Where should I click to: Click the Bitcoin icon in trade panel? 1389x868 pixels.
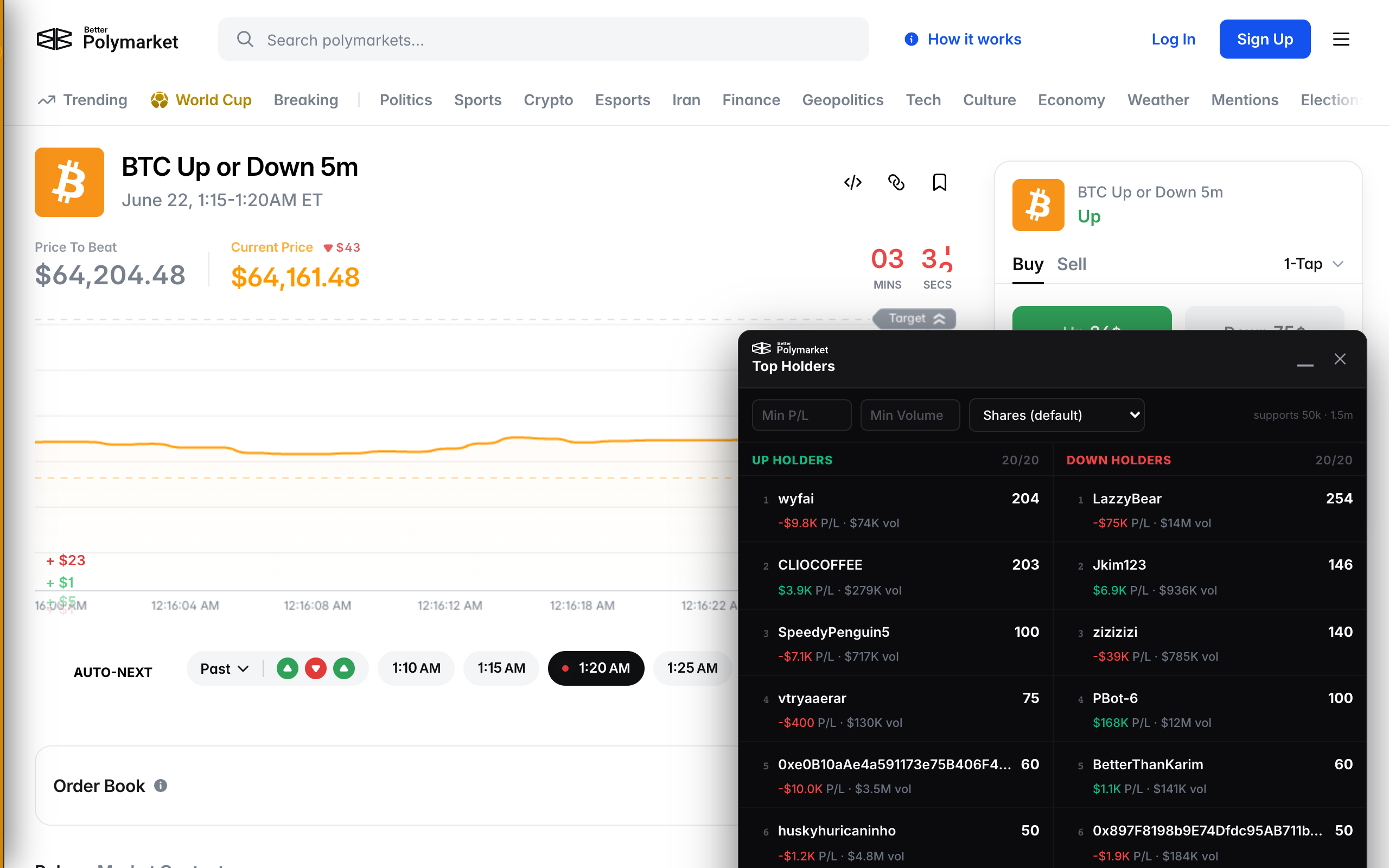[x=1038, y=205]
